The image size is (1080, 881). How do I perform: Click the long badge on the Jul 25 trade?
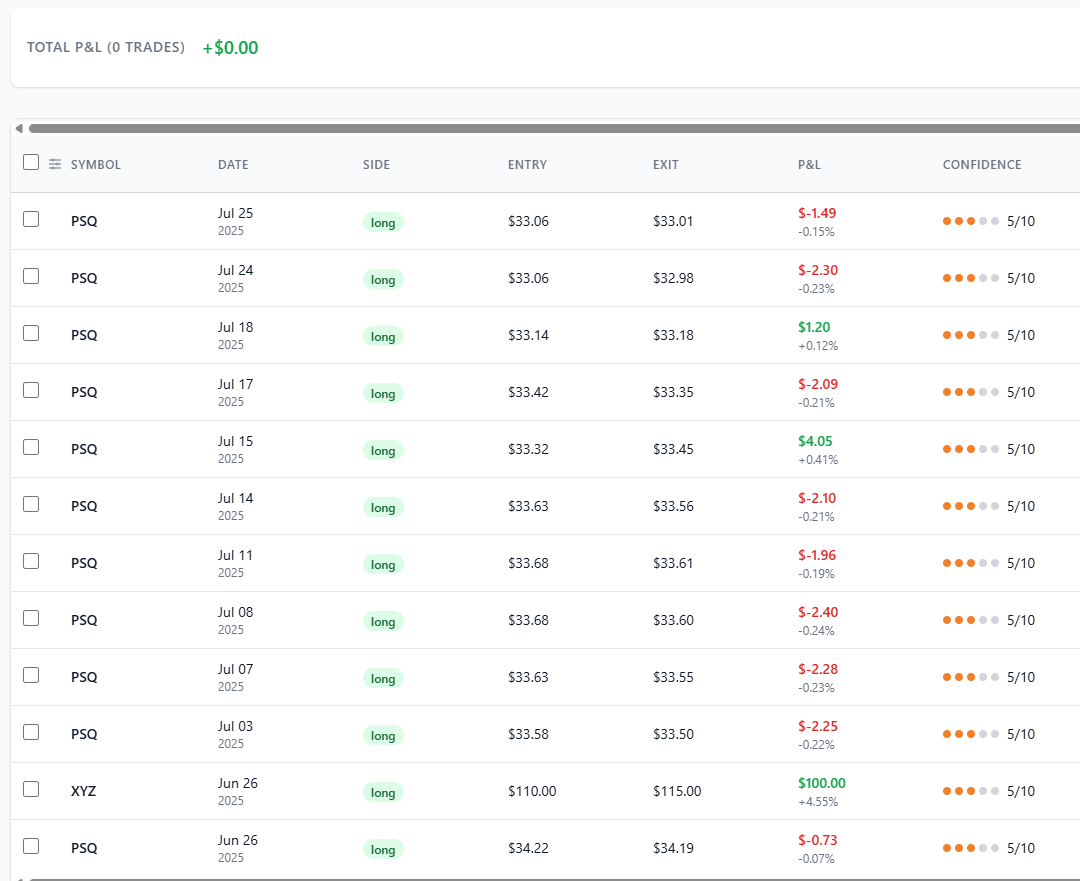pos(383,222)
